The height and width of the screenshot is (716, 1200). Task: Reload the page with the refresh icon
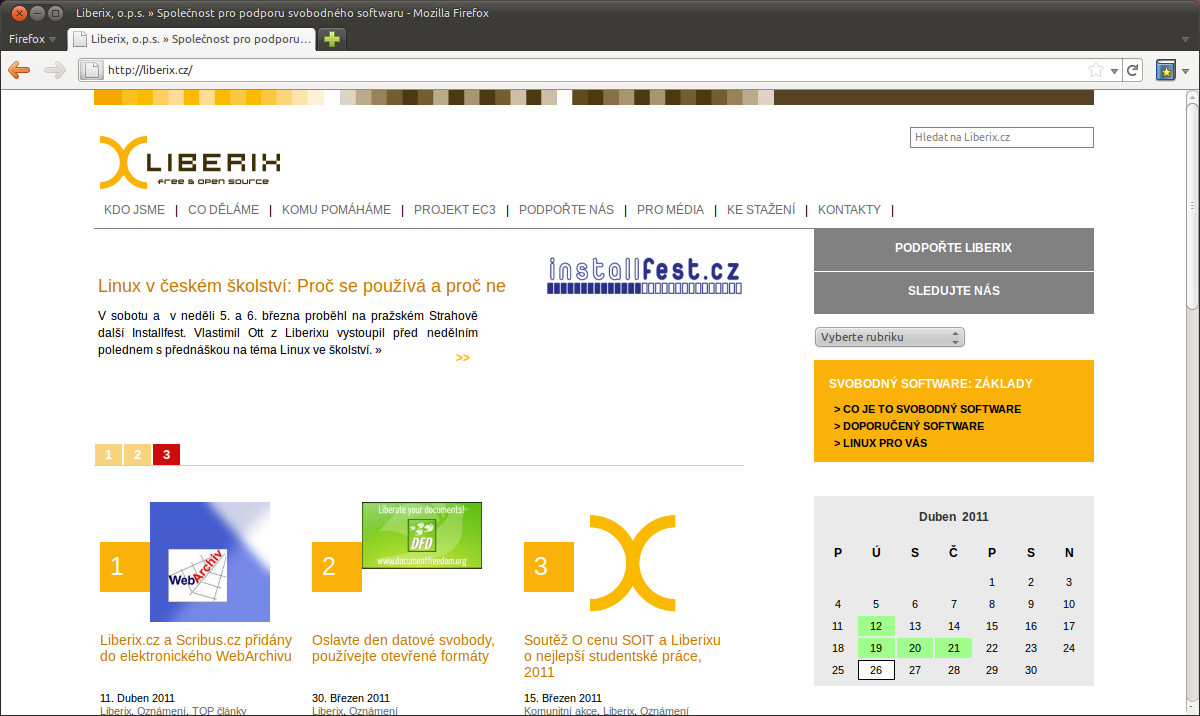(1133, 70)
